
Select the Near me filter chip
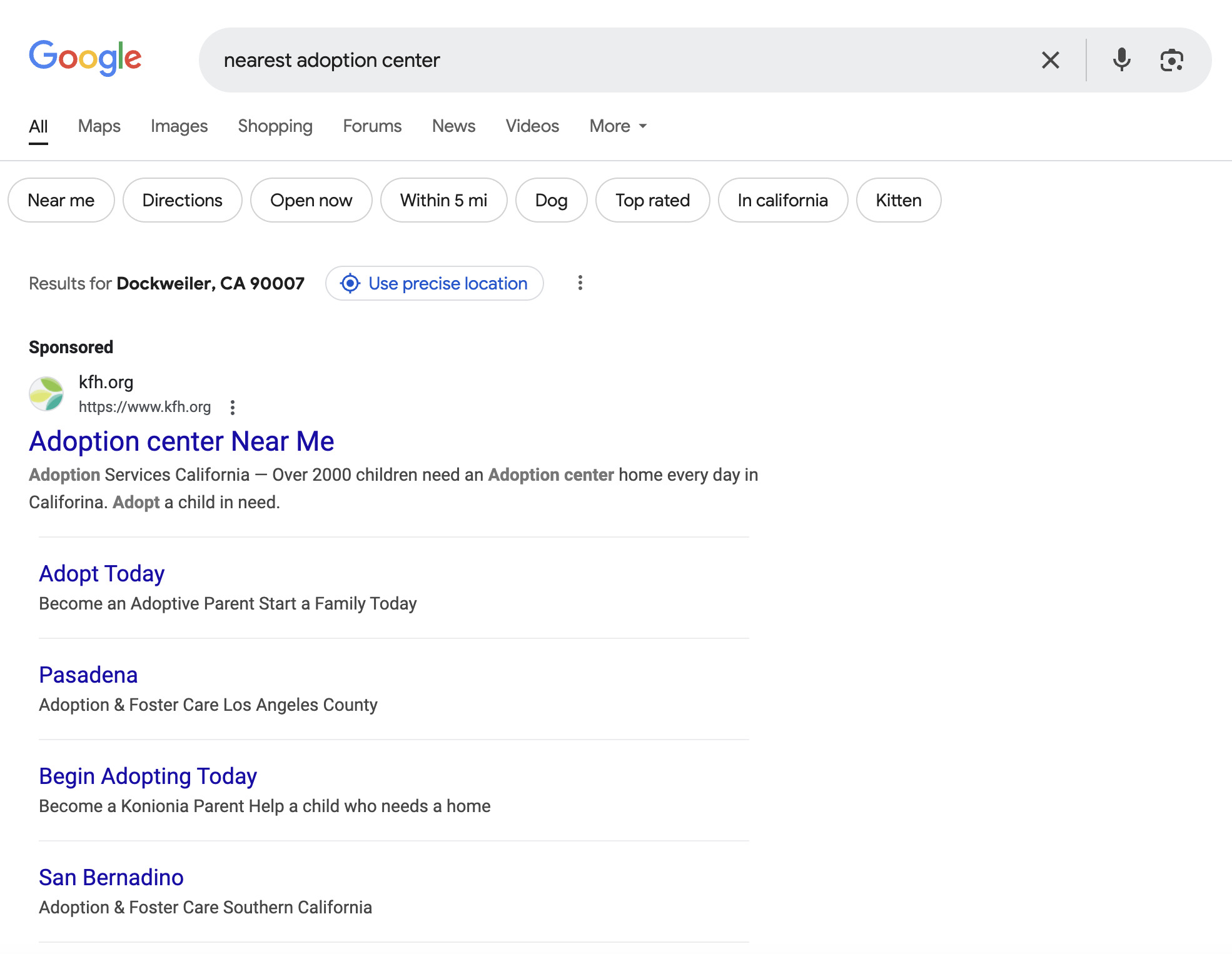pos(61,200)
